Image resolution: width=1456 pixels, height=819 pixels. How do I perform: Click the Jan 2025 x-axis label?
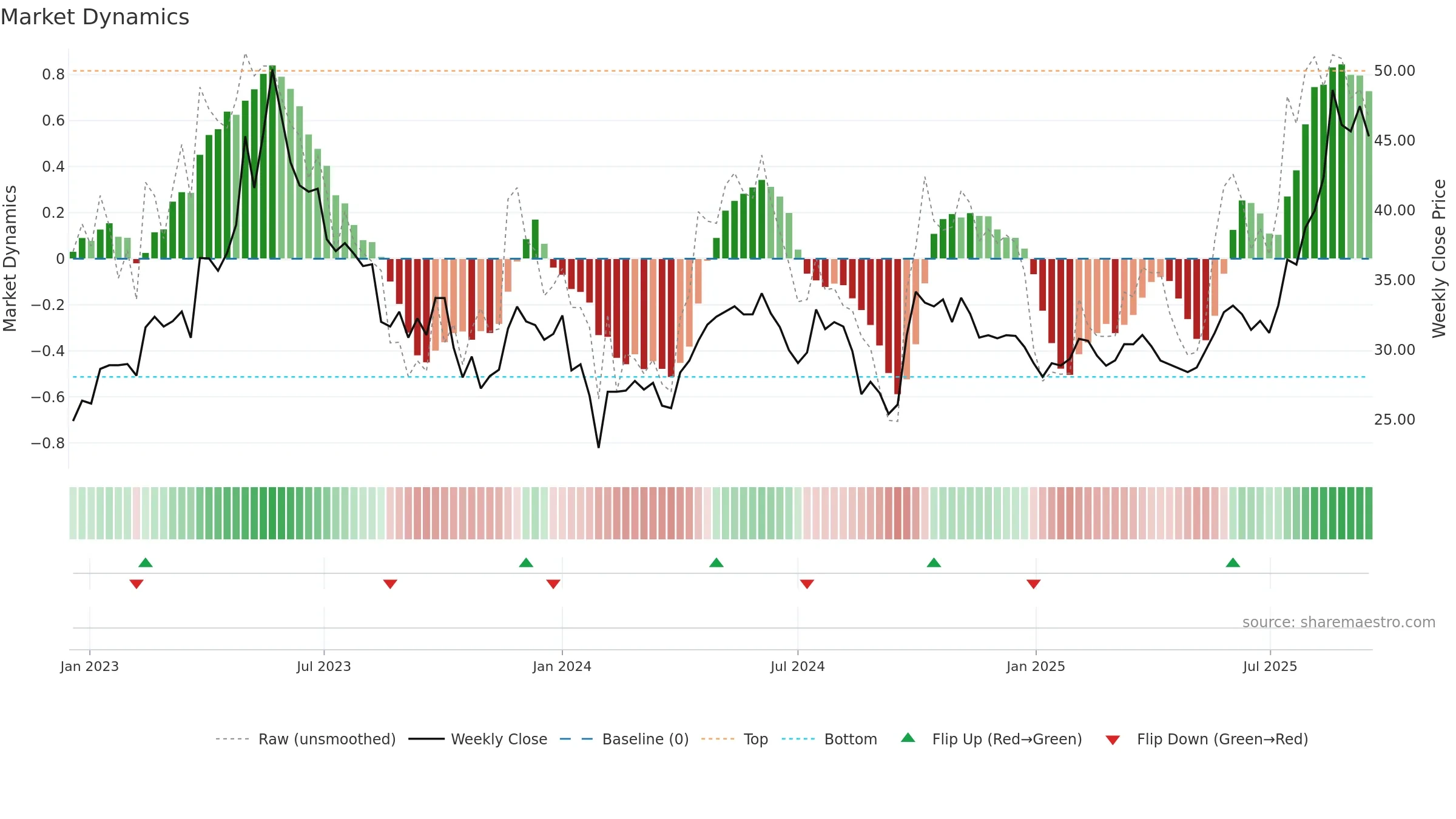[1036, 666]
